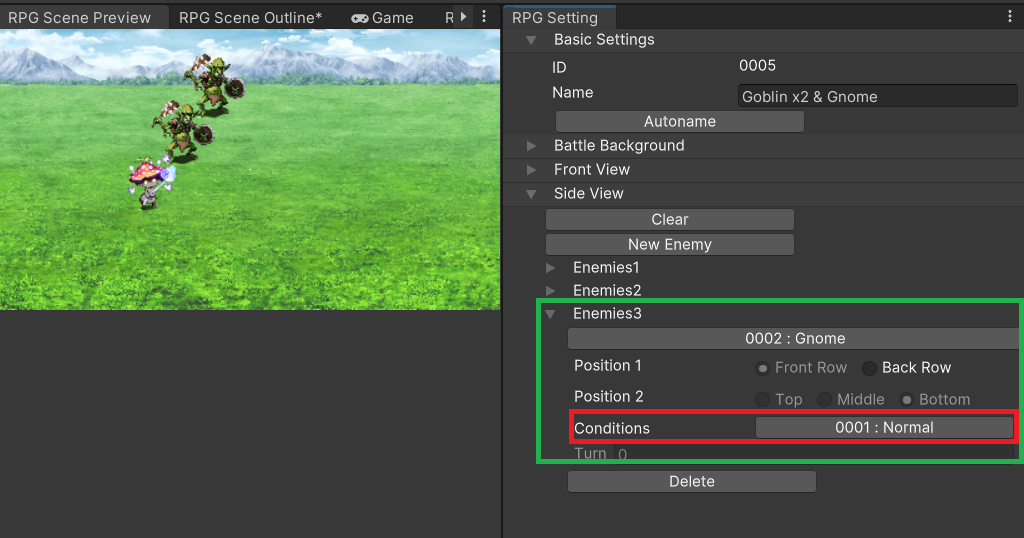The width and height of the screenshot is (1024, 538).
Task: Click the Conditions label
Action: point(612,428)
